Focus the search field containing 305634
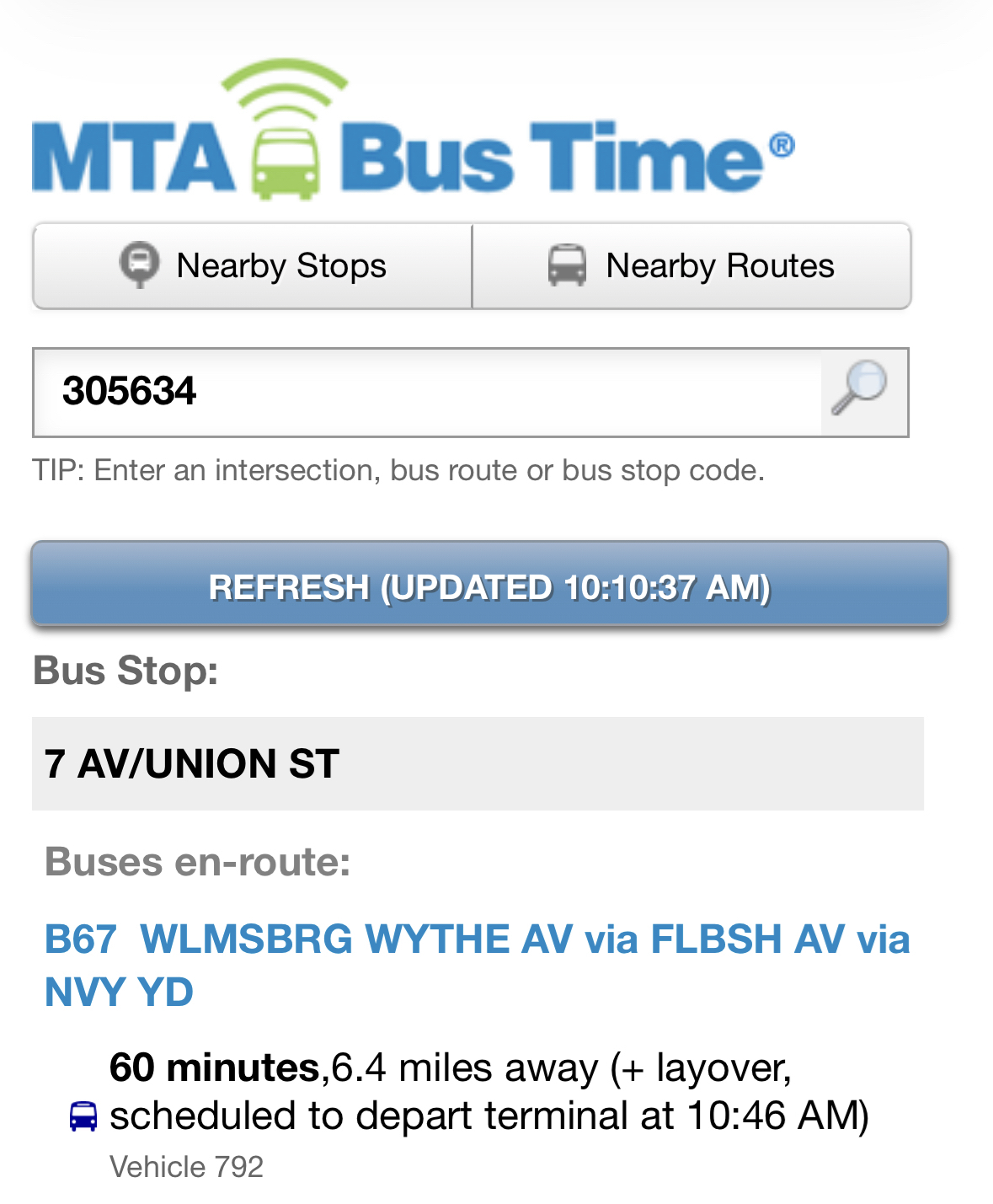Viewport: 993px width, 1204px height. pyautogui.click(x=426, y=393)
